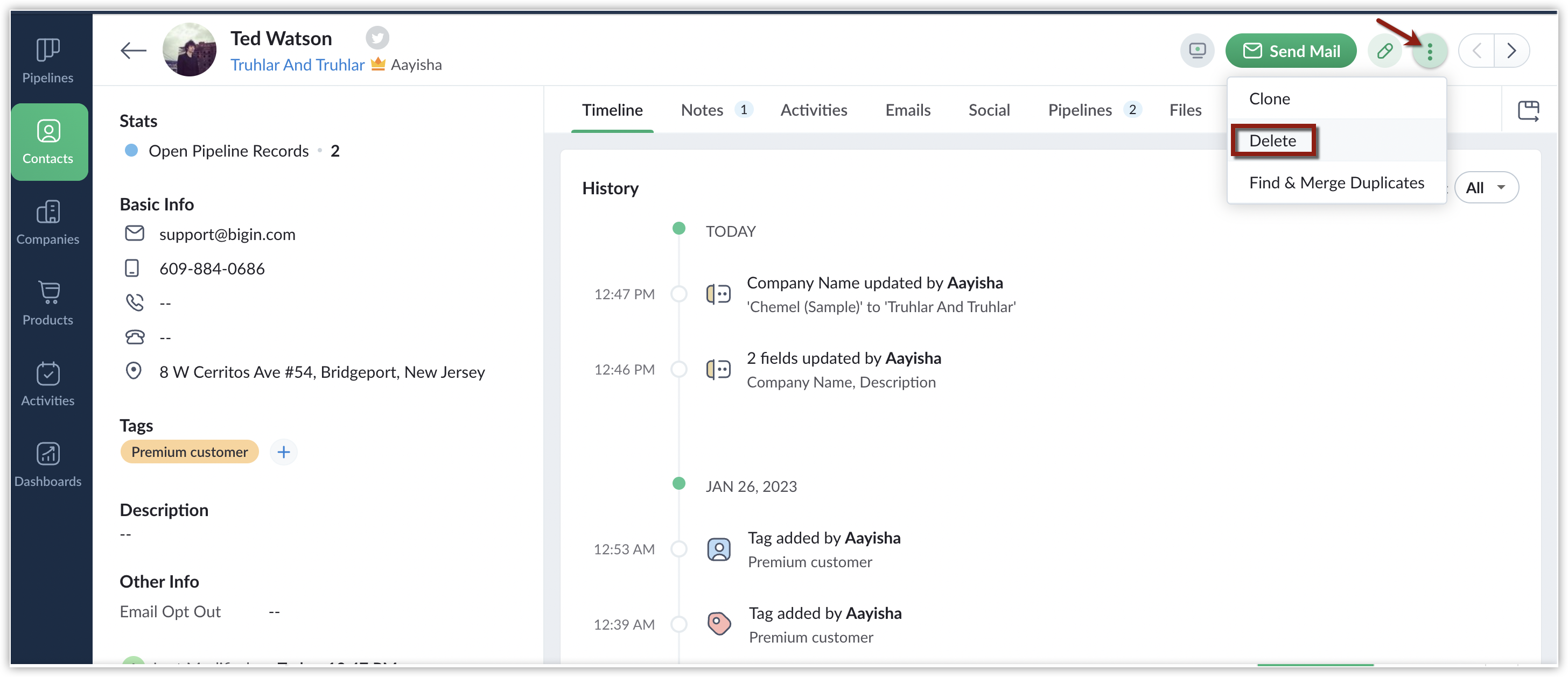
Task: Click the 12:46 PM timeline node
Action: click(x=678, y=369)
